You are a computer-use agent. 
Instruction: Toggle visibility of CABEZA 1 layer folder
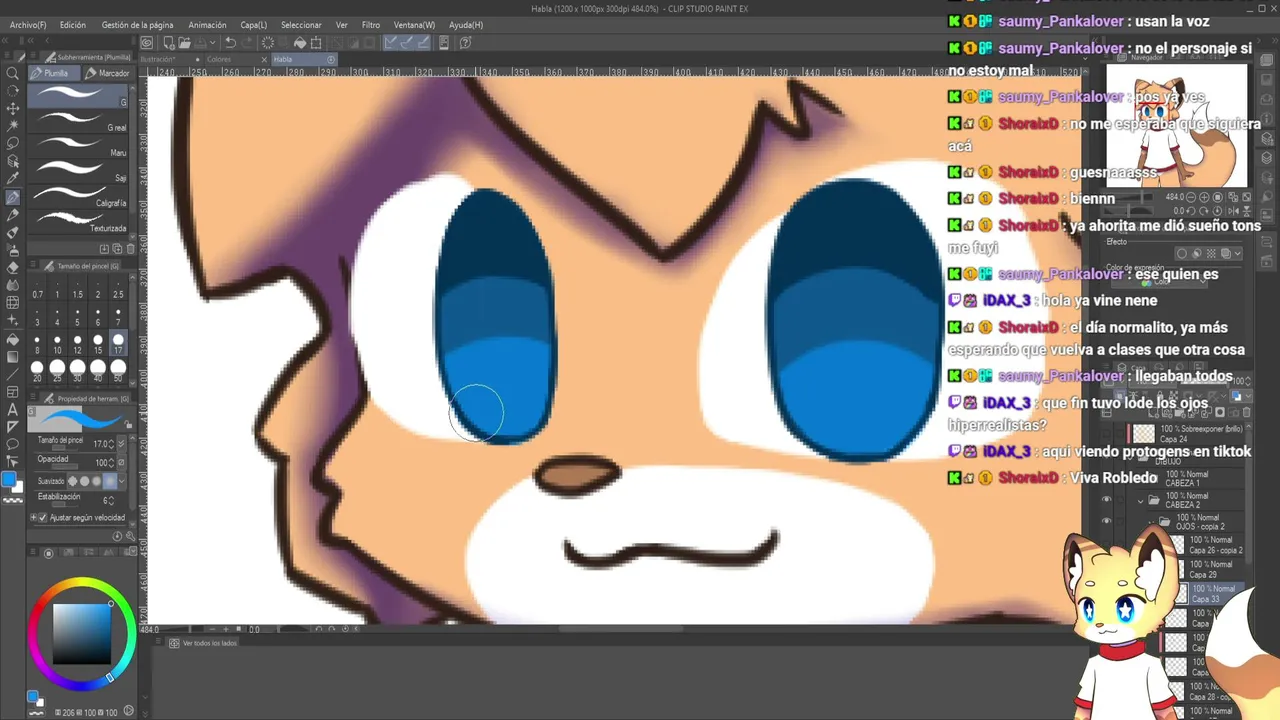click(x=1106, y=478)
